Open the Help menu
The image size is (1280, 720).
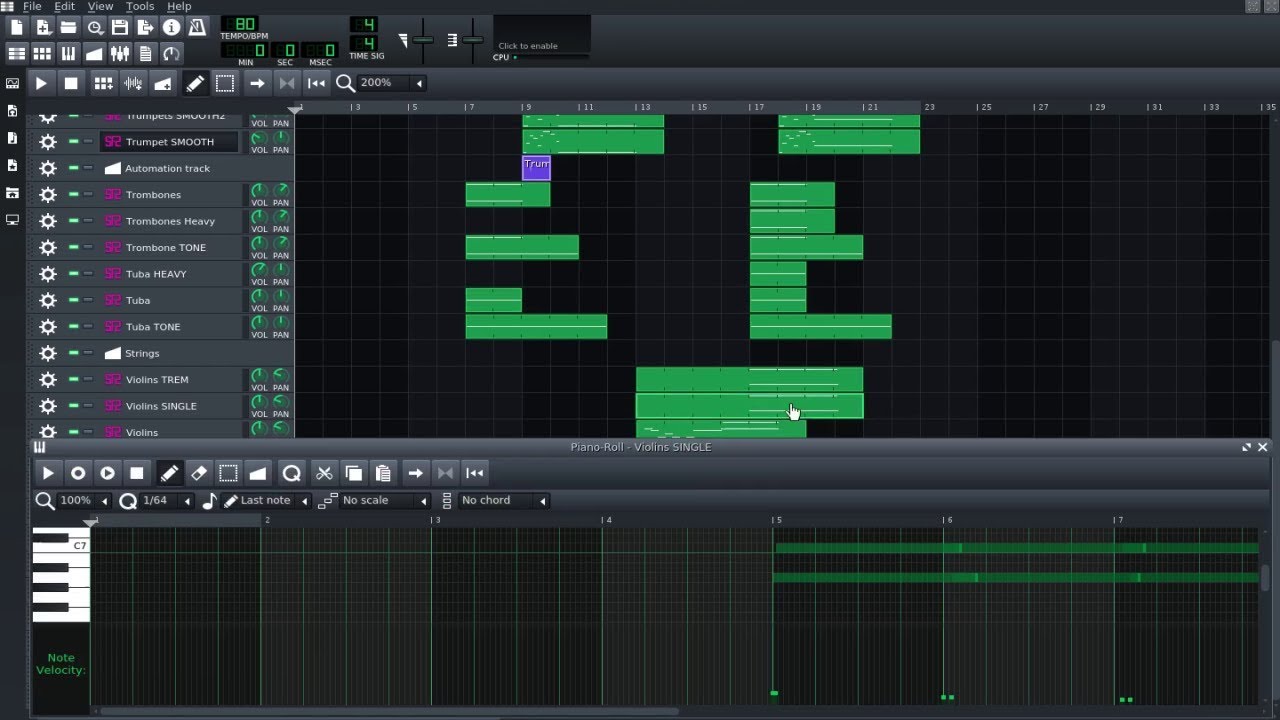coord(179,6)
